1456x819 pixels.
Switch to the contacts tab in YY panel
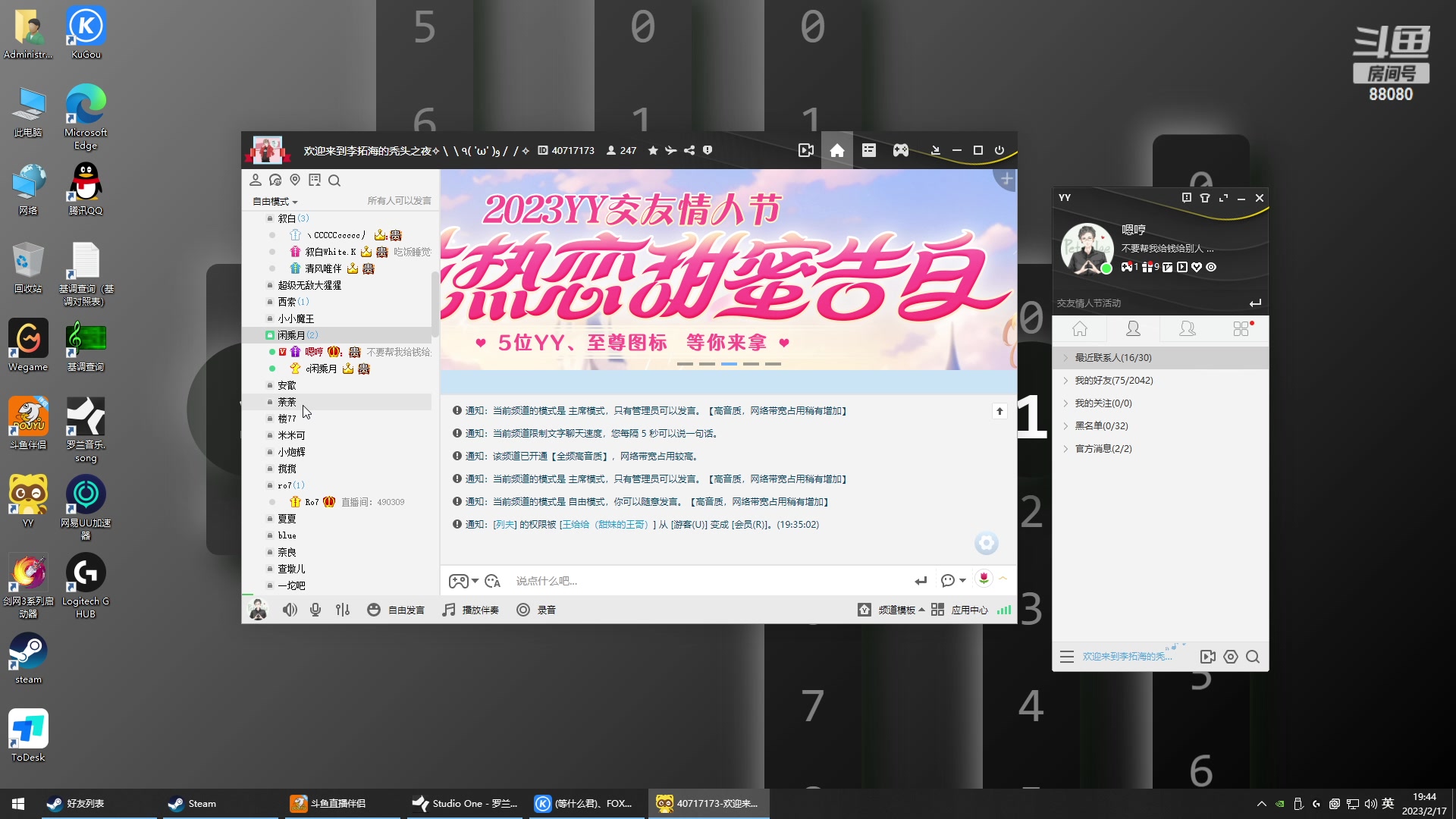(x=1133, y=328)
